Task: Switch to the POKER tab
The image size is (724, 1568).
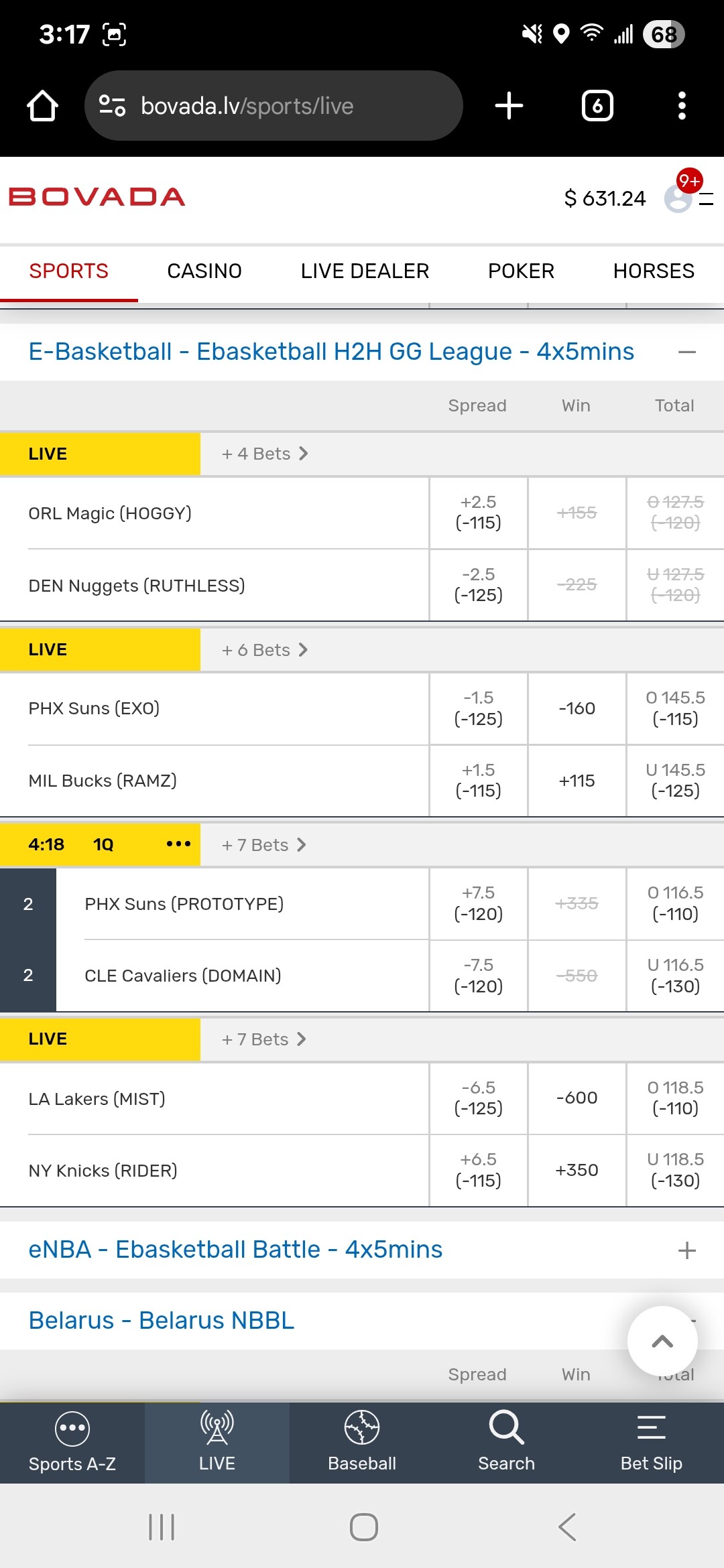Action: pos(521,271)
